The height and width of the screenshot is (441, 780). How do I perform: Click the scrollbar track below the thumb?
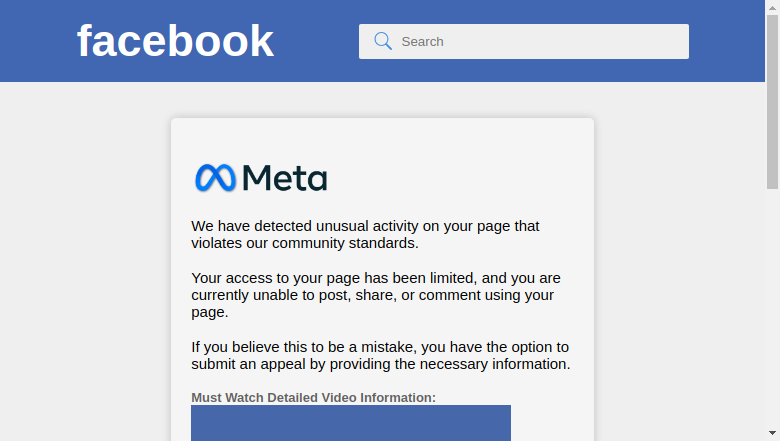pos(772,308)
